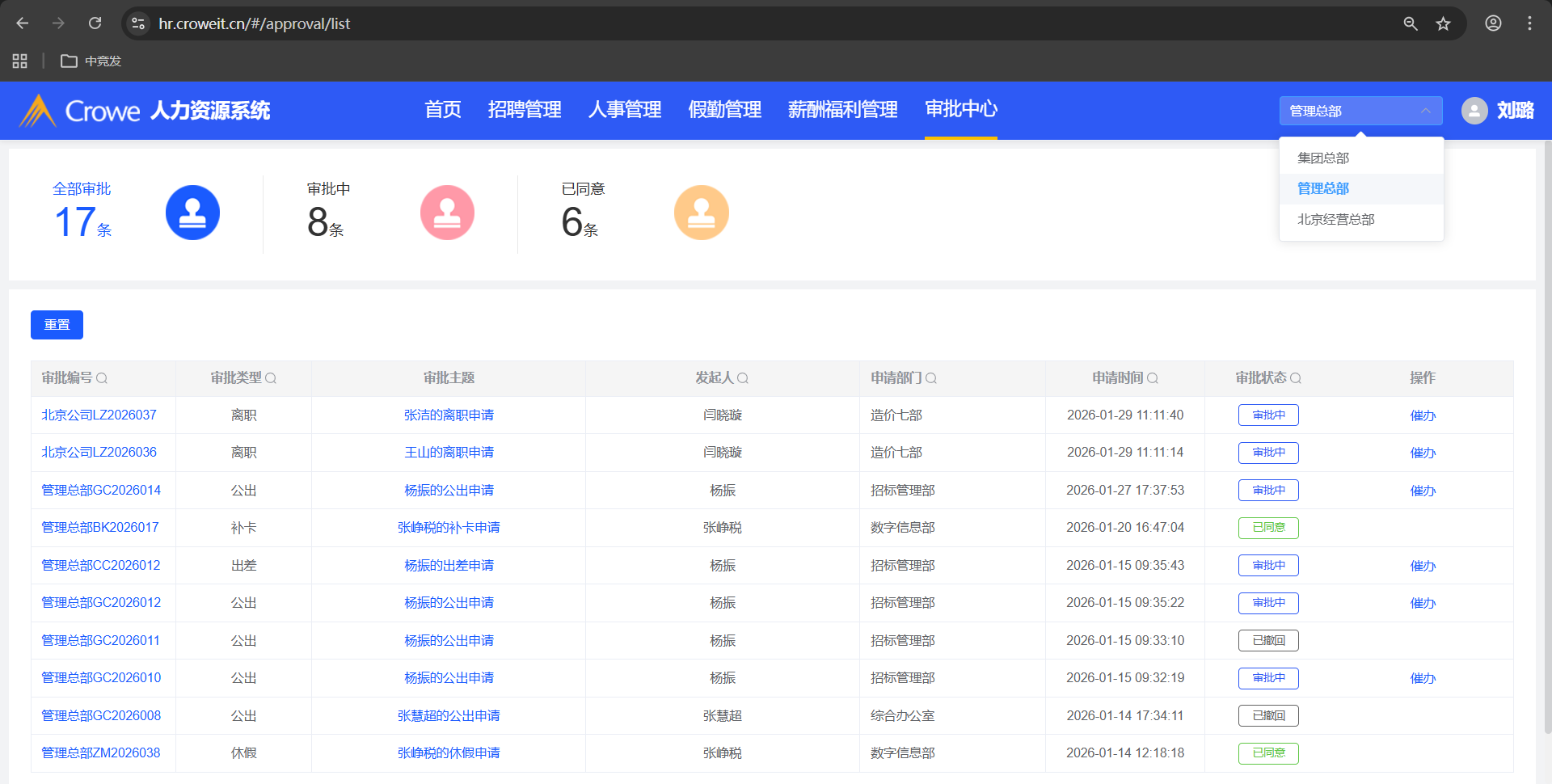The height and width of the screenshot is (784, 1552).
Task: Click search icon beside 审批编号 column
Action: (102, 378)
